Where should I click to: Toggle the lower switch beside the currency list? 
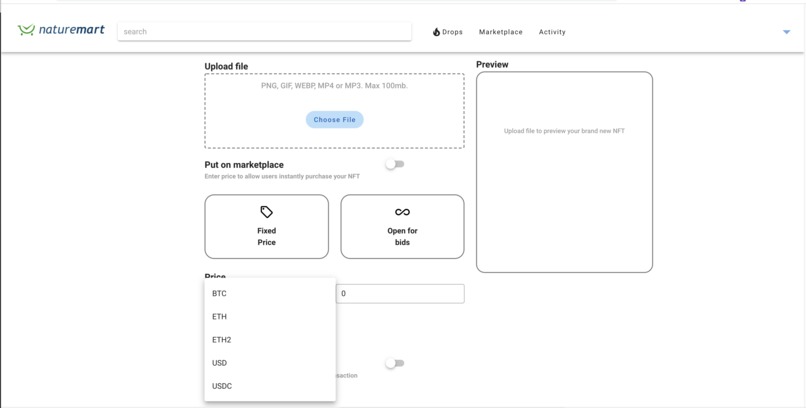pyautogui.click(x=395, y=363)
